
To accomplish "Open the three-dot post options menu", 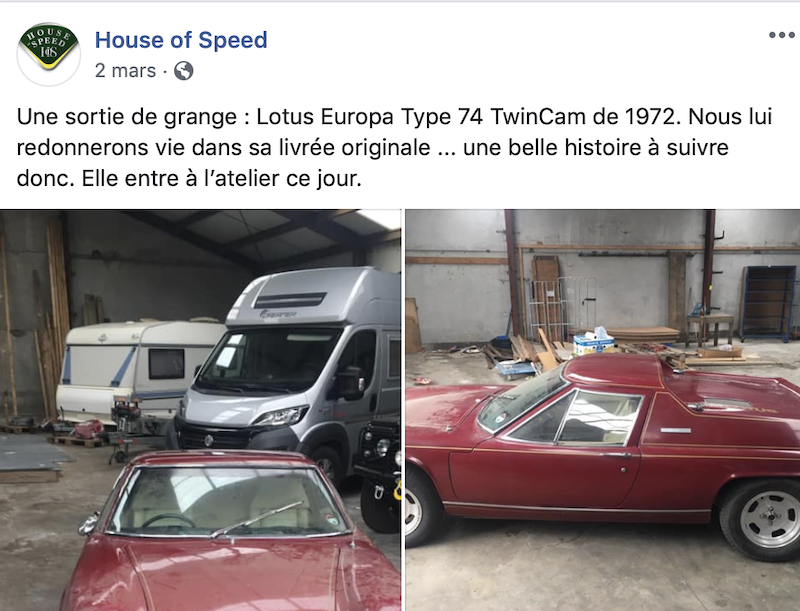I will pos(782,35).
